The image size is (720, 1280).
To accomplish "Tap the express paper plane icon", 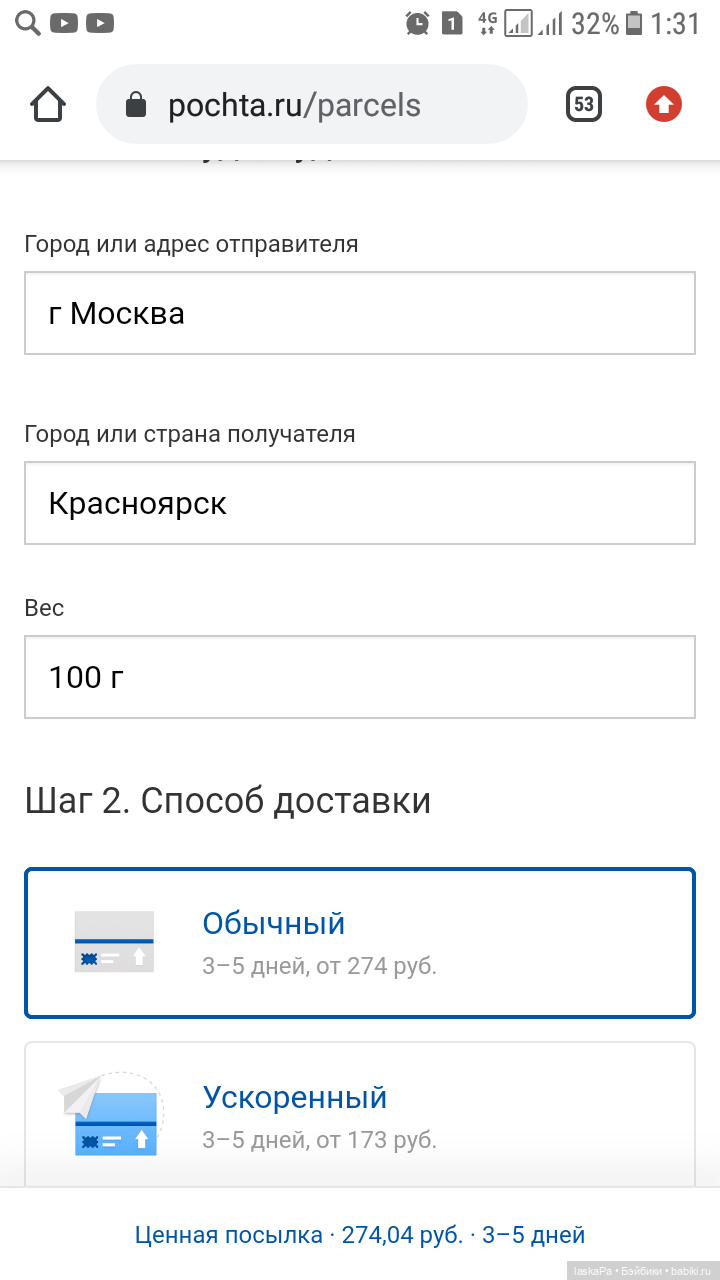I will click(110, 1115).
